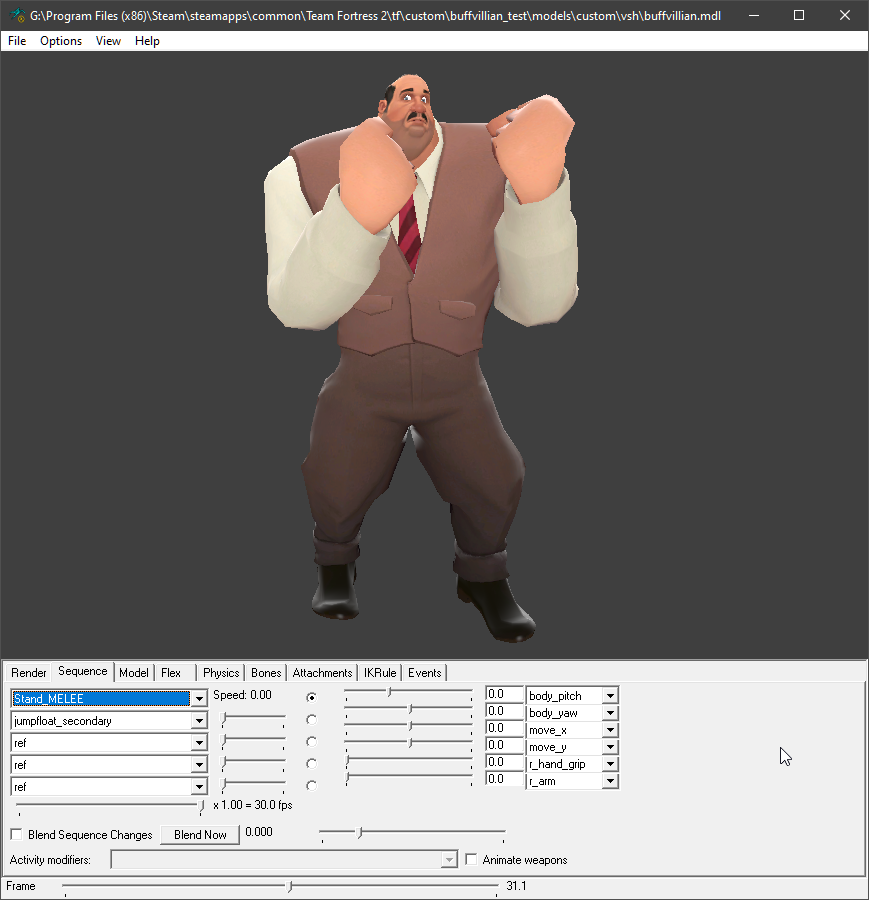Viewport: 869px width, 900px height.
Task: Click the playback speed slider above fps label
Action: tap(110, 806)
